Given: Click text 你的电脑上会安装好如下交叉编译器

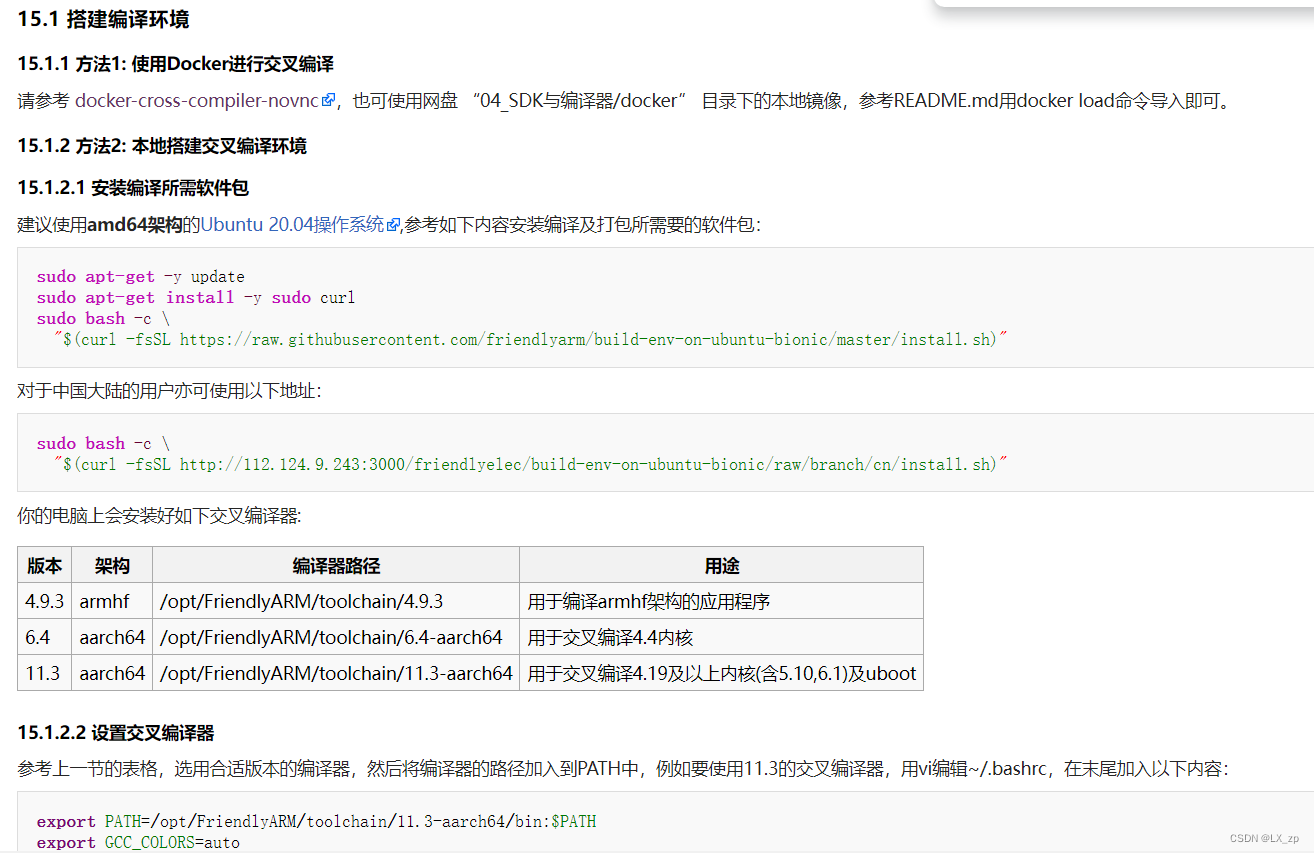Looking at the screenshot, I should click(x=159, y=516).
